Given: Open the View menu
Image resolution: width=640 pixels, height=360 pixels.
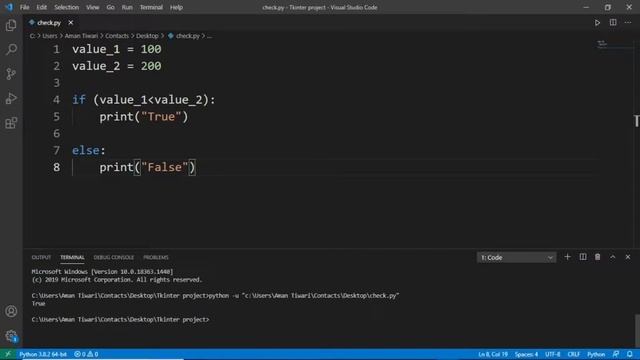Looking at the screenshot, I should click(93, 7).
